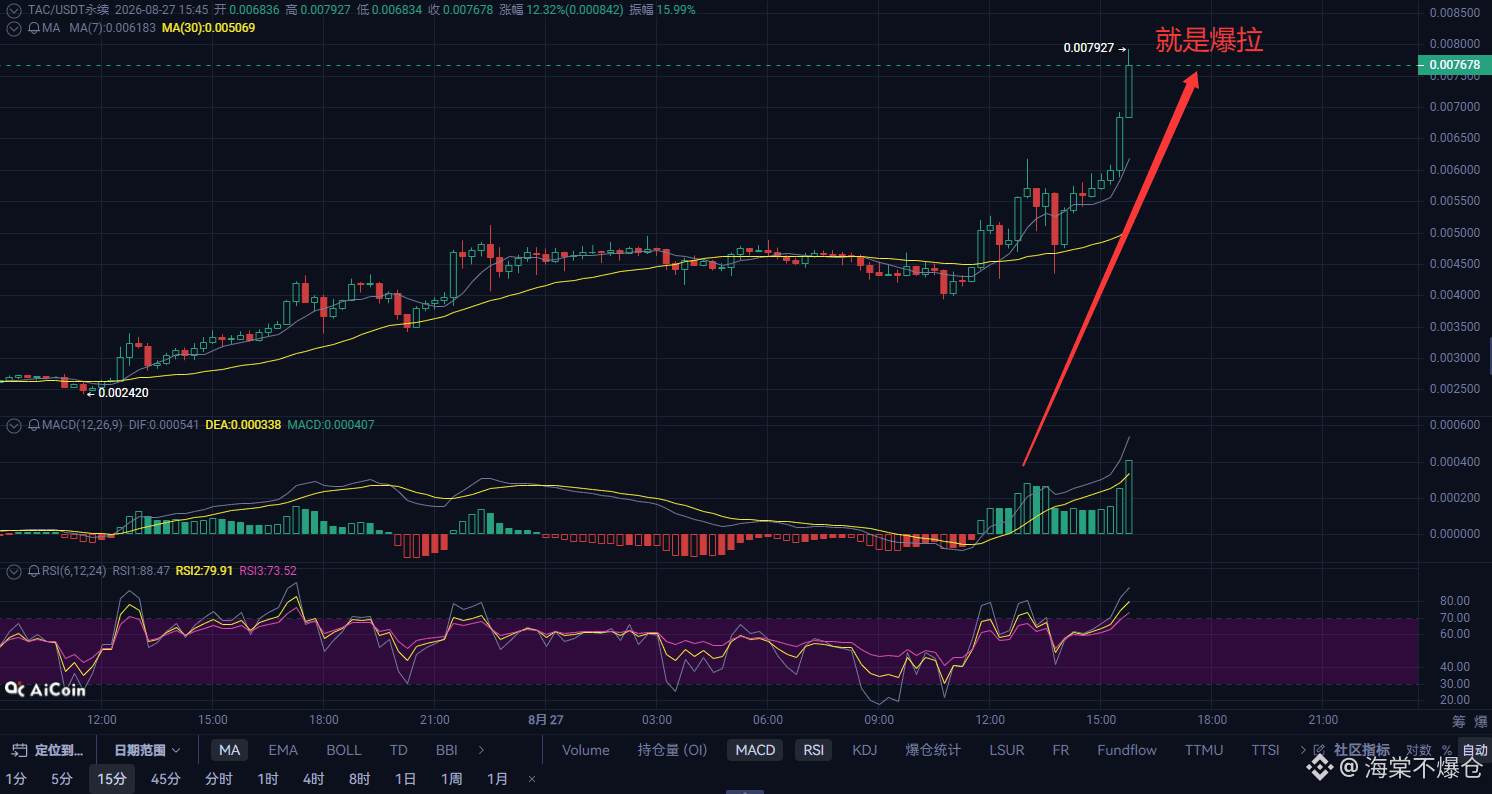Toggle the BOLL overlay indicator

[344, 750]
